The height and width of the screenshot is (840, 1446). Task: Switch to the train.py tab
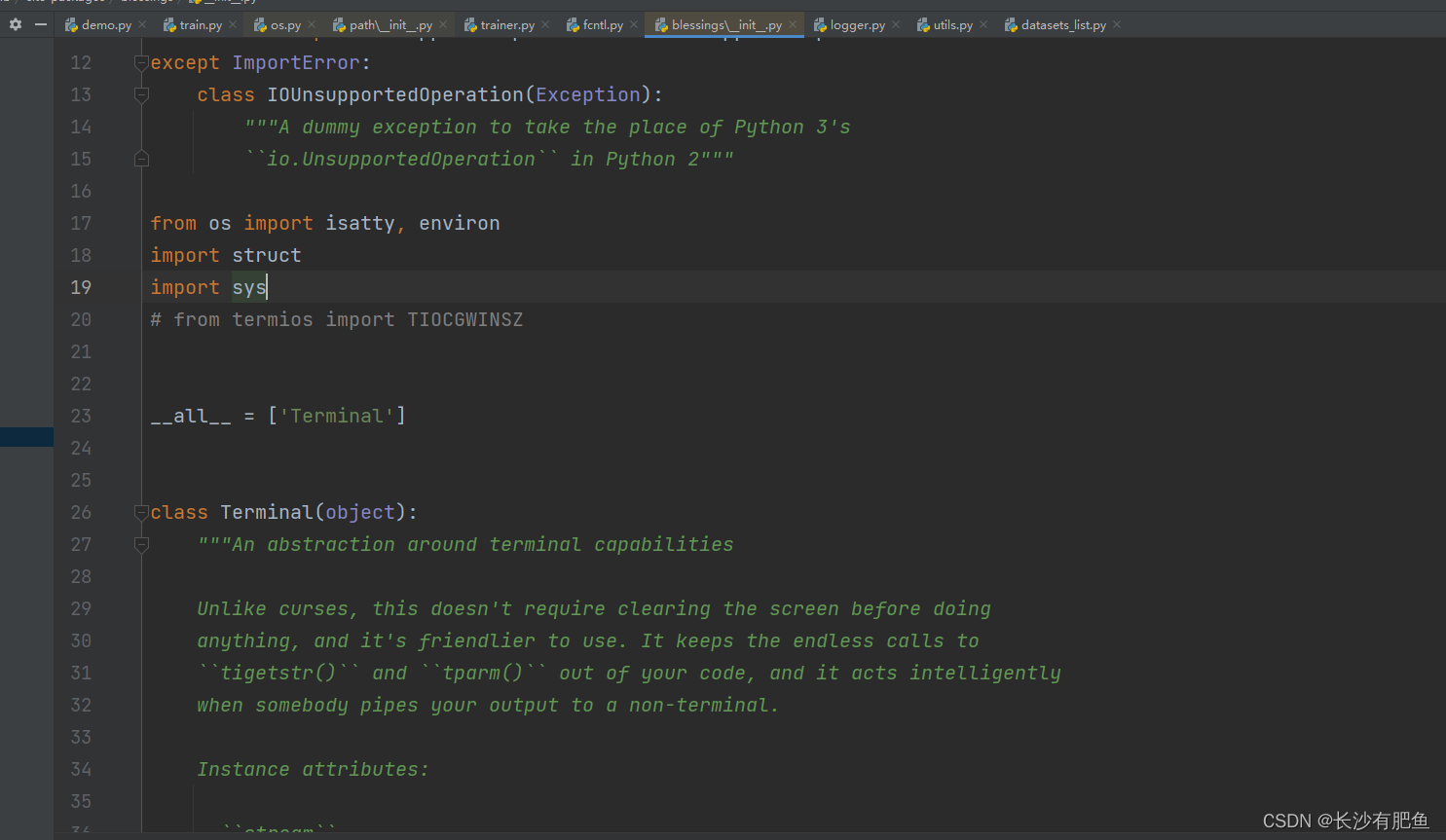(x=201, y=24)
